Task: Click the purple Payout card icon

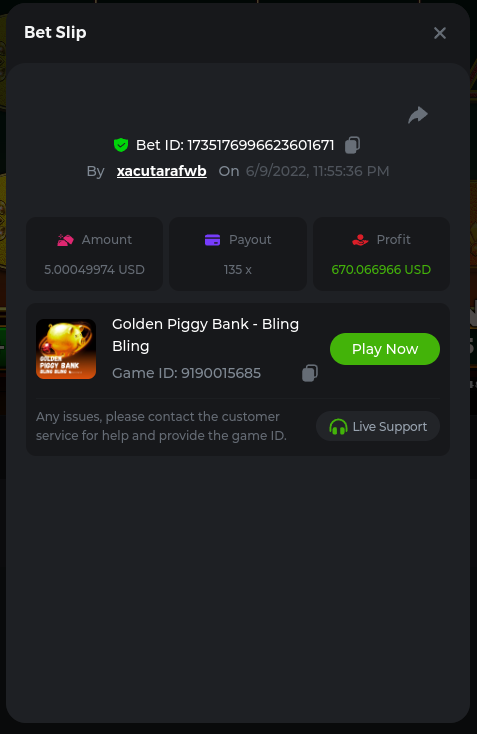Action: [x=213, y=240]
